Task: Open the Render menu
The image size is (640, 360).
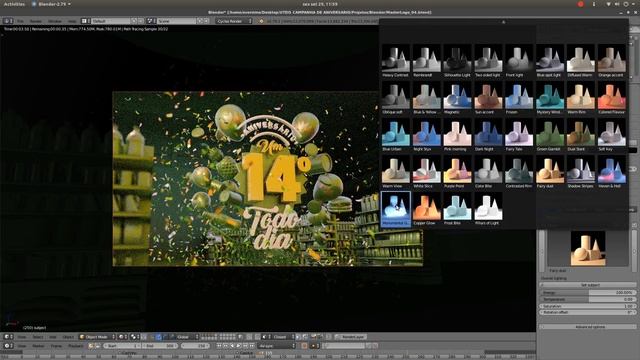Action: coord(36,21)
